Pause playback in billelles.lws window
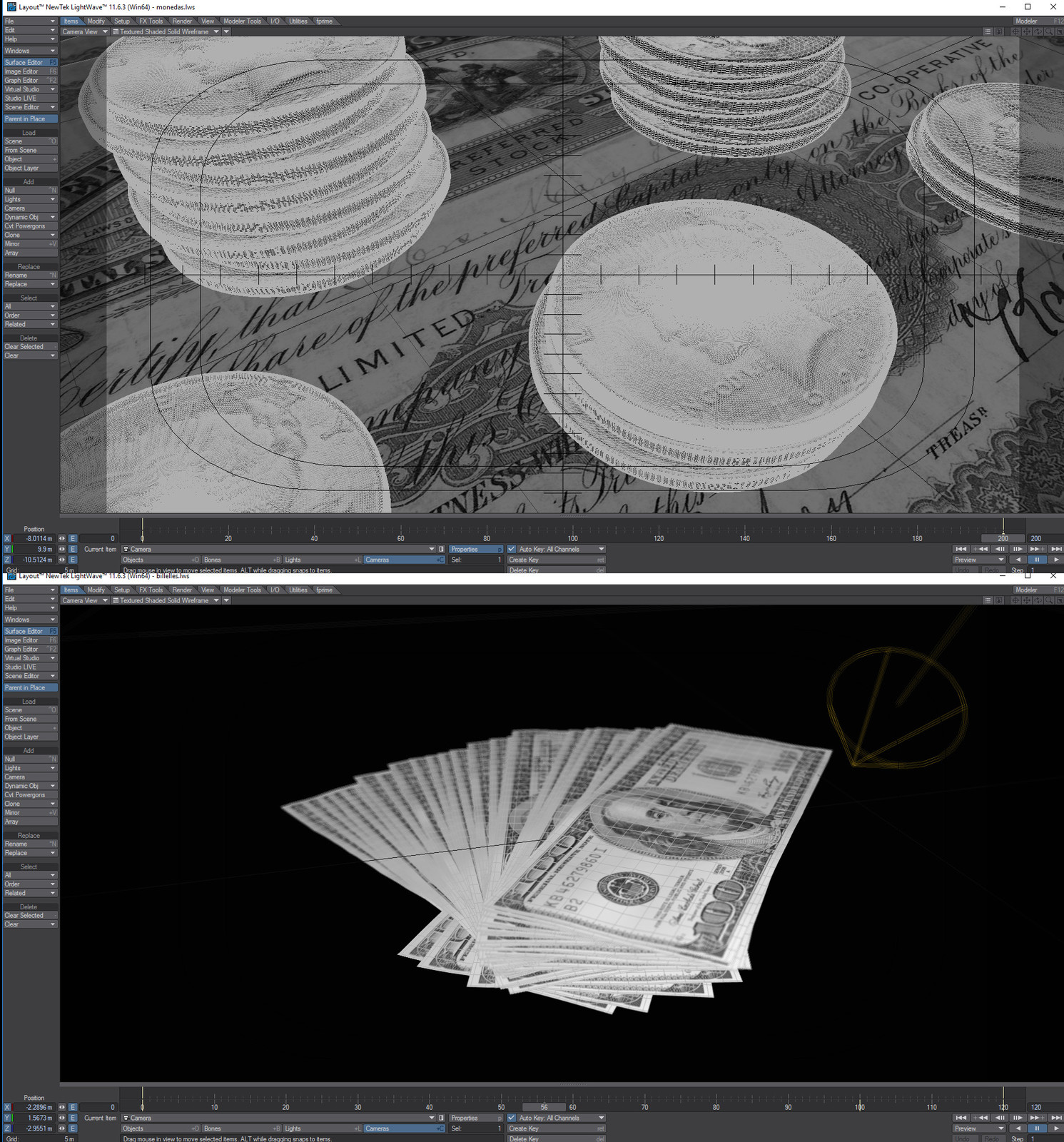This screenshot has height=1142, width=1064. coord(1037,1128)
